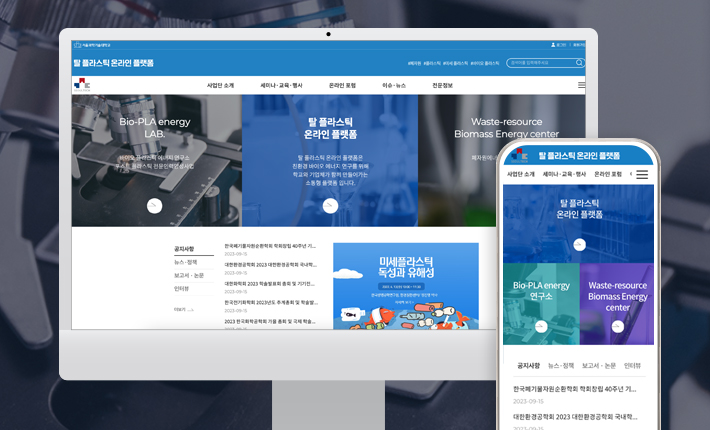Viewport: 710px width, 430px height.
Task: Open the 이슈·뉴스 menu on the desktop
Action: [x=394, y=85]
